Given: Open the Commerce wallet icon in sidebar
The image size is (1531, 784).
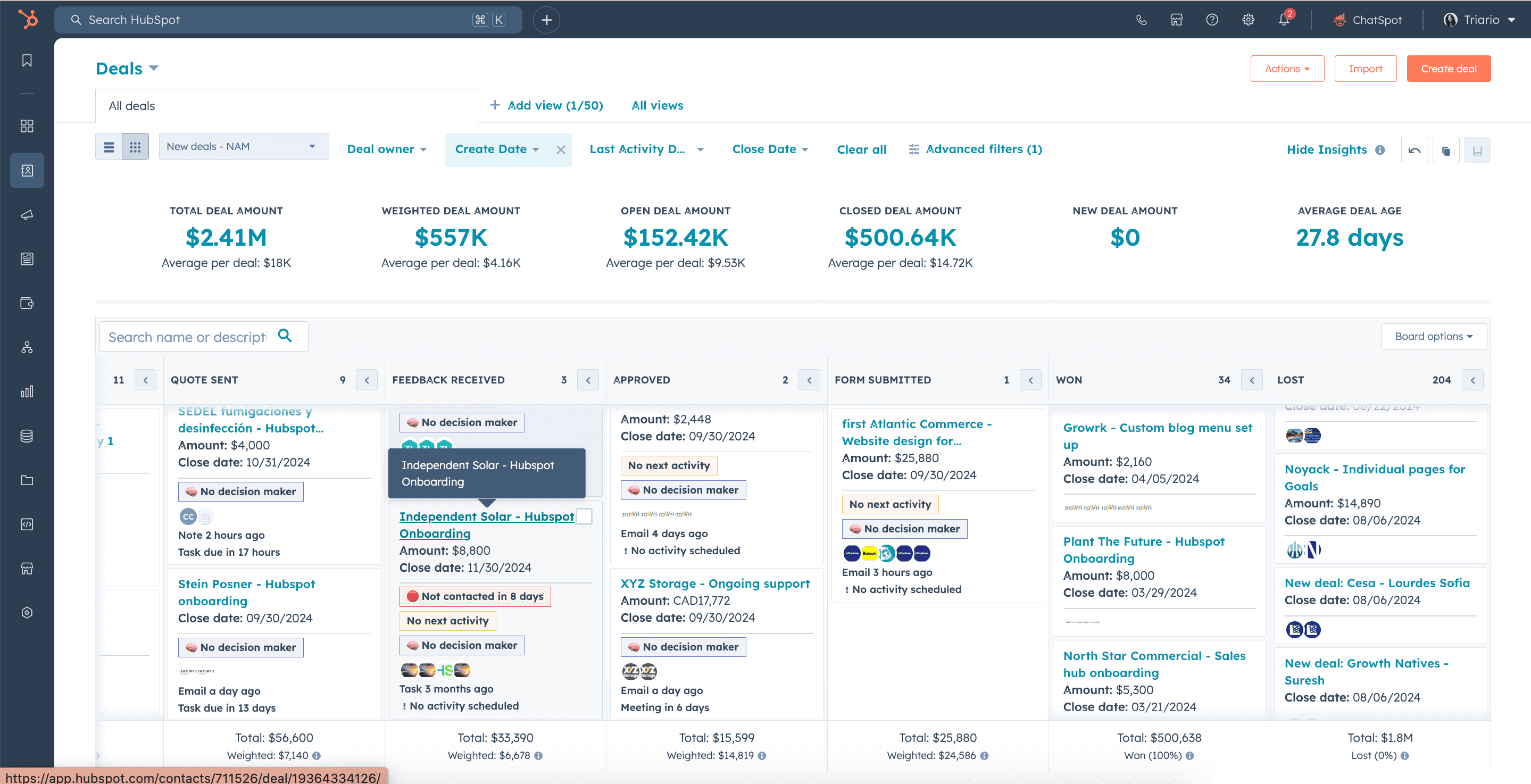Looking at the screenshot, I should coord(27,303).
